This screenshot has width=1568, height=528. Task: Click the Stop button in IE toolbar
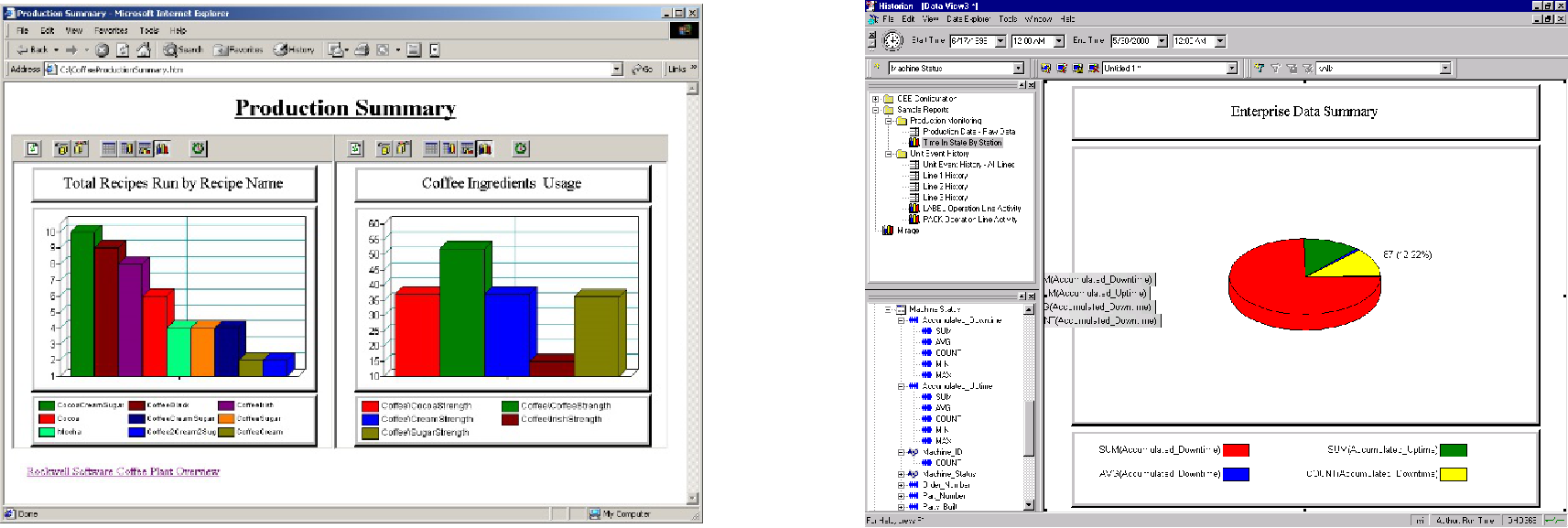(103, 49)
